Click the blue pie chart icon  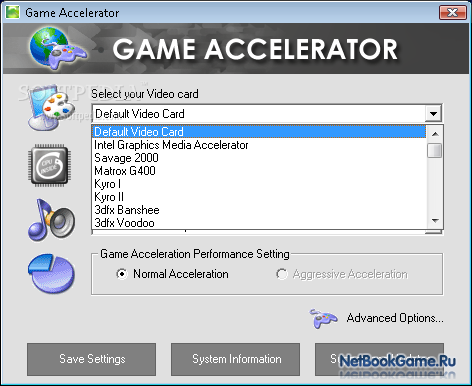click(x=51, y=274)
